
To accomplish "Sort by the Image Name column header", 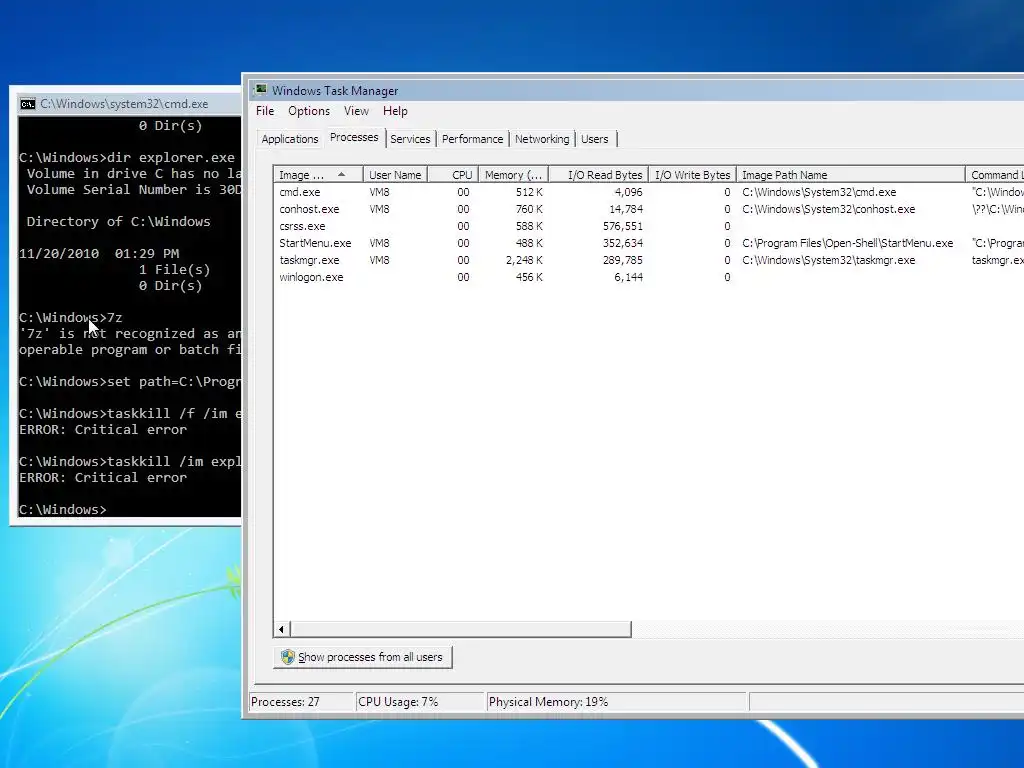I will click(318, 174).
